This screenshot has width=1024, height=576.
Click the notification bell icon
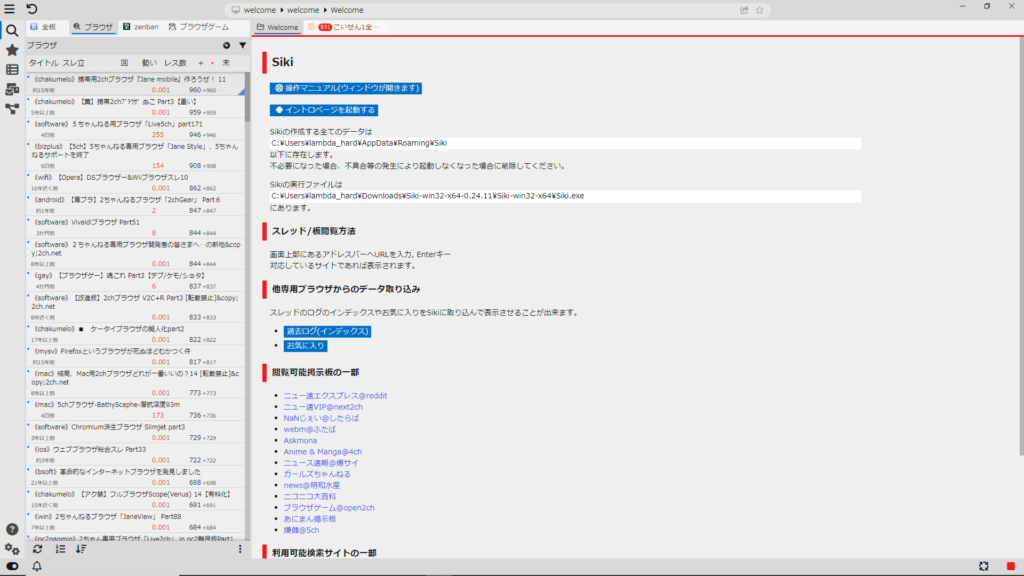pyautogui.click(x=37, y=566)
